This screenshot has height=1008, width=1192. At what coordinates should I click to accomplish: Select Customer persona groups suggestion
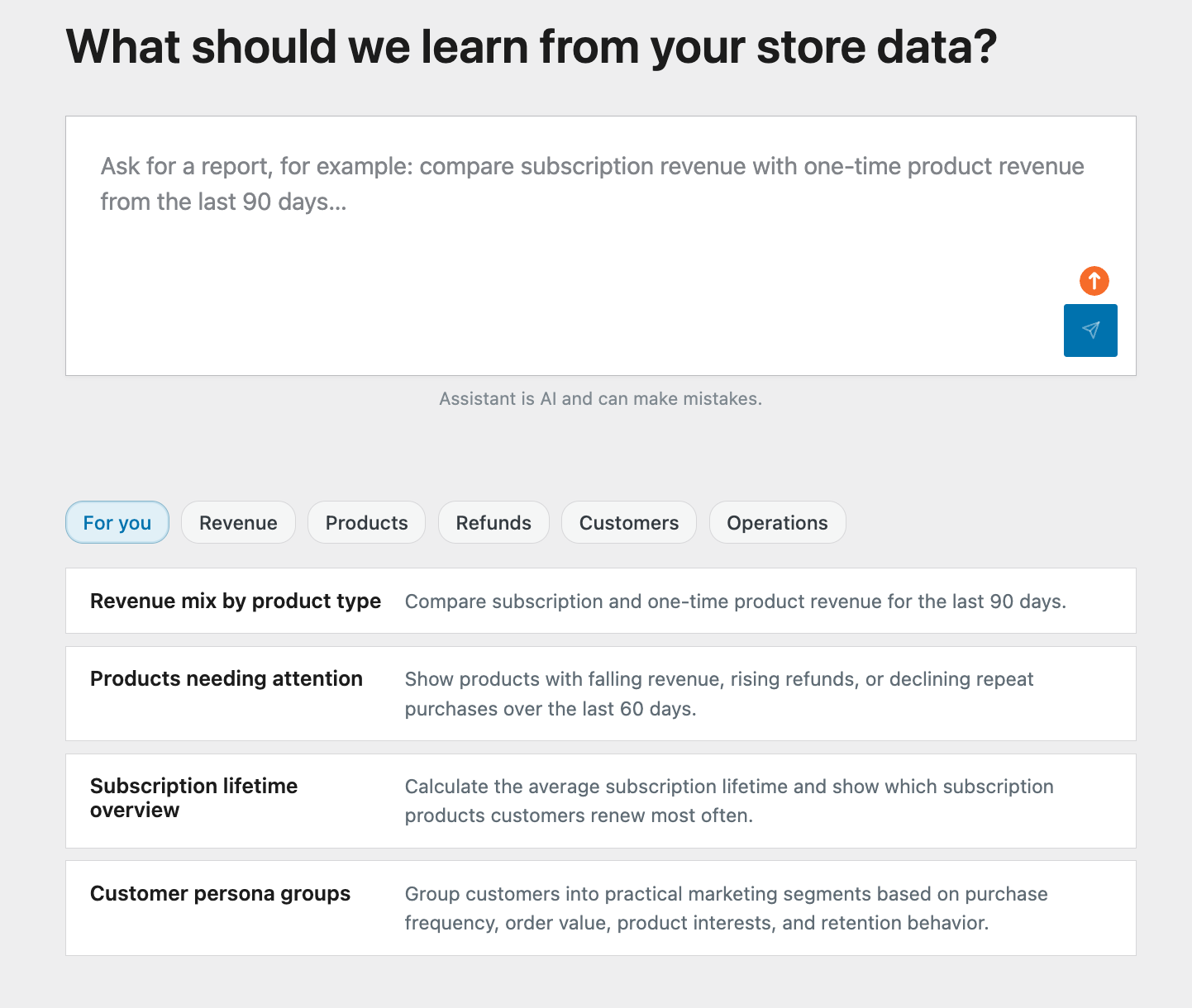pyautogui.click(x=601, y=908)
